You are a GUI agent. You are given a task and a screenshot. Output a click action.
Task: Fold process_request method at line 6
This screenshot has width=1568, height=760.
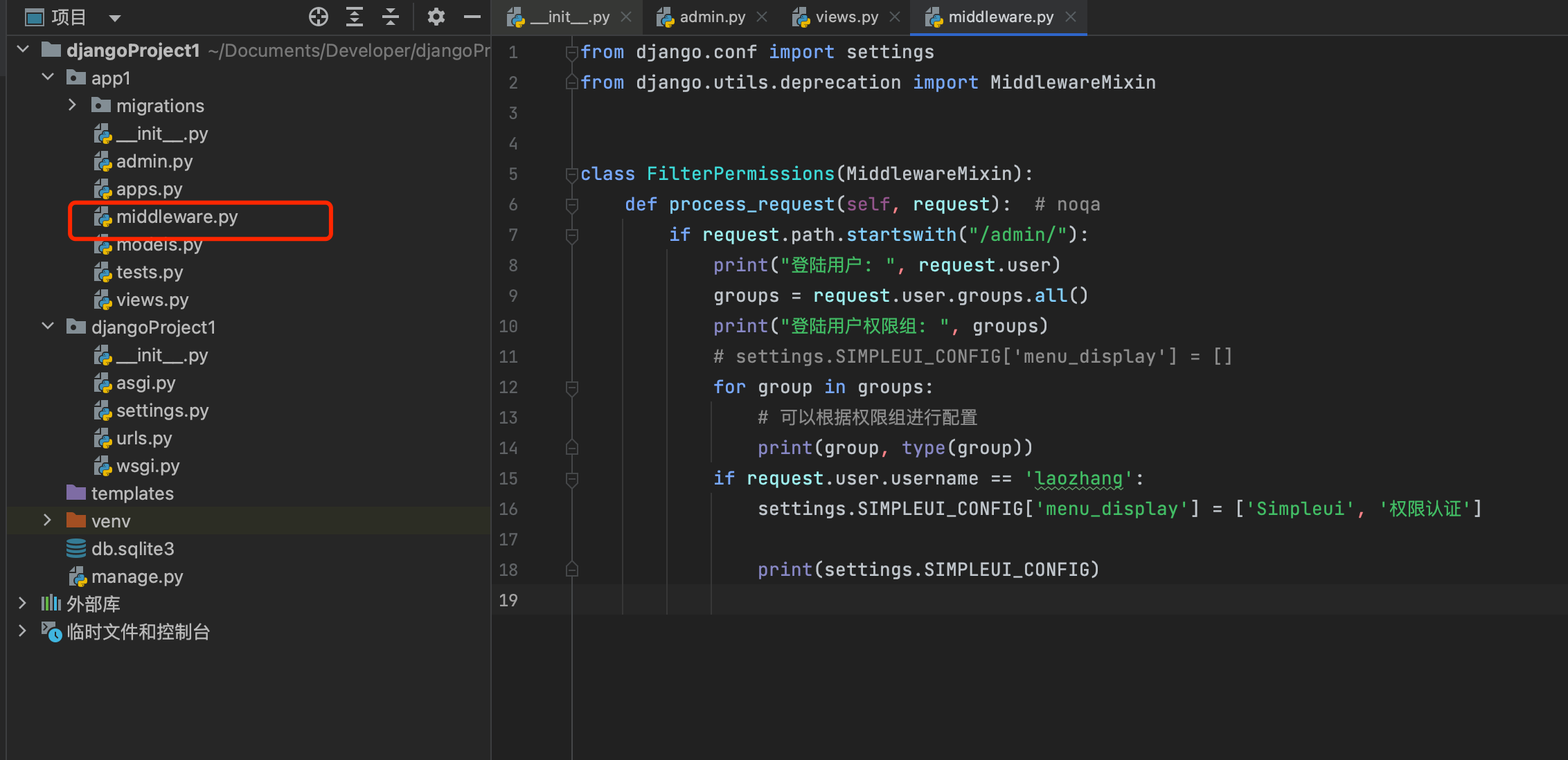pos(572,204)
